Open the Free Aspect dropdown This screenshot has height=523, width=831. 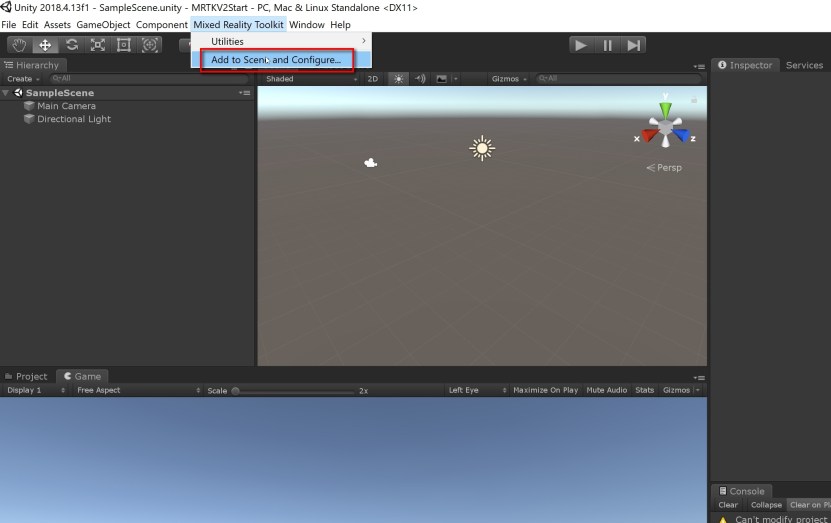point(138,390)
